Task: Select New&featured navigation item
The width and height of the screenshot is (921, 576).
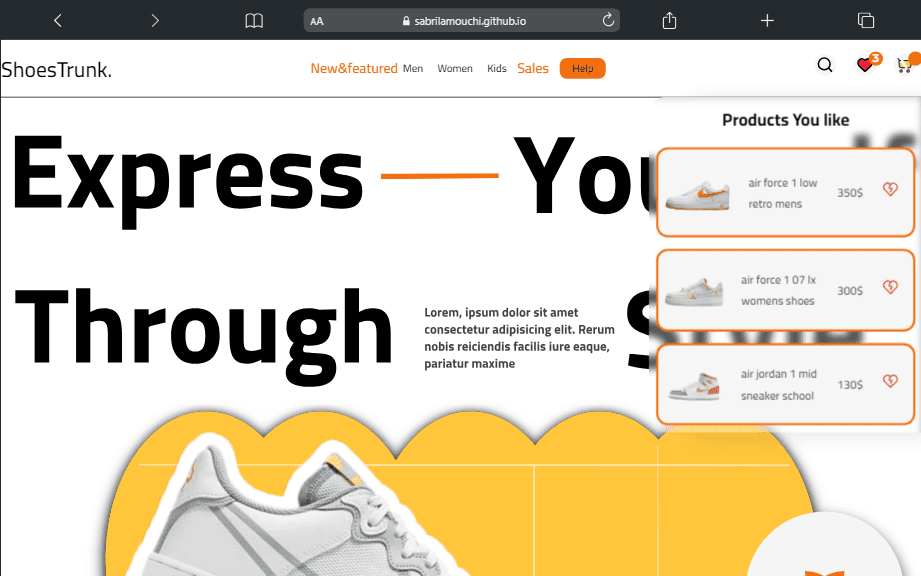Action: (354, 69)
